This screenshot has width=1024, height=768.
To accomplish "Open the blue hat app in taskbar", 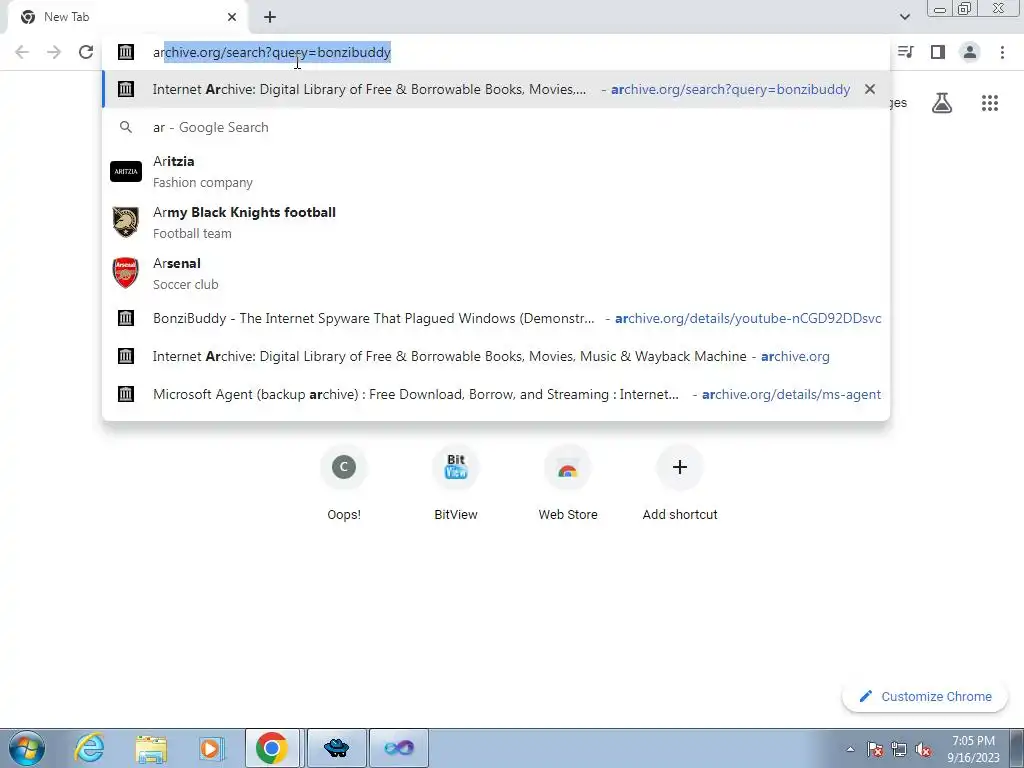I will tap(336, 748).
